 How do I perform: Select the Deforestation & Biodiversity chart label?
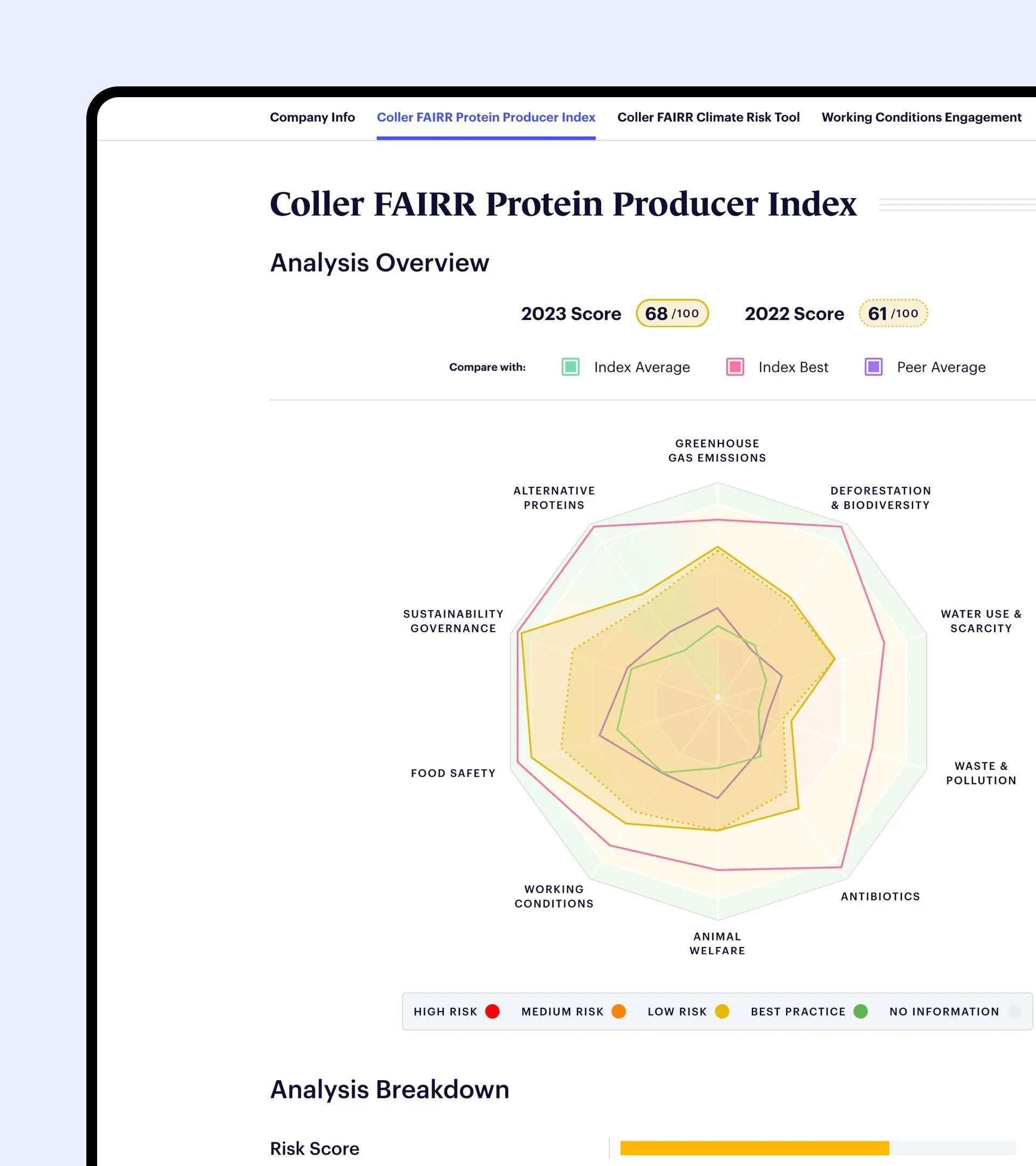coord(881,497)
